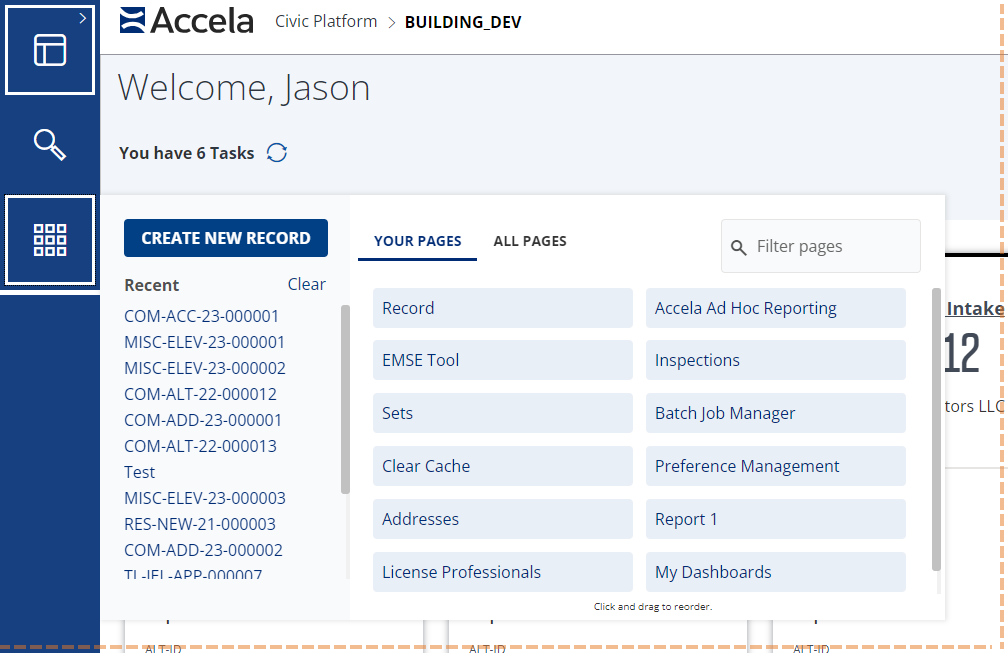The height and width of the screenshot is (653, 1008).
Task: Open recent record COM-ACC-23-000001
Action: pyautogui.click(x=201, y=316)
